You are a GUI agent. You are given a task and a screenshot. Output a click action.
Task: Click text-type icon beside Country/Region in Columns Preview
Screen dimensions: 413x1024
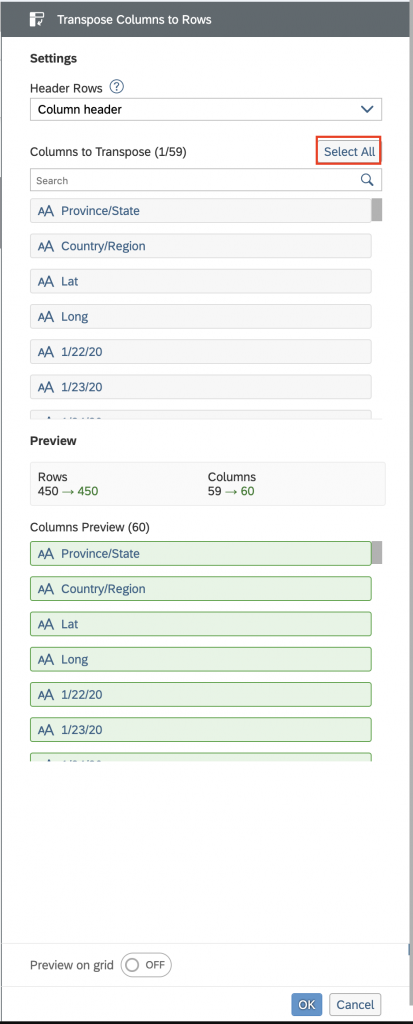click(45, 588)
